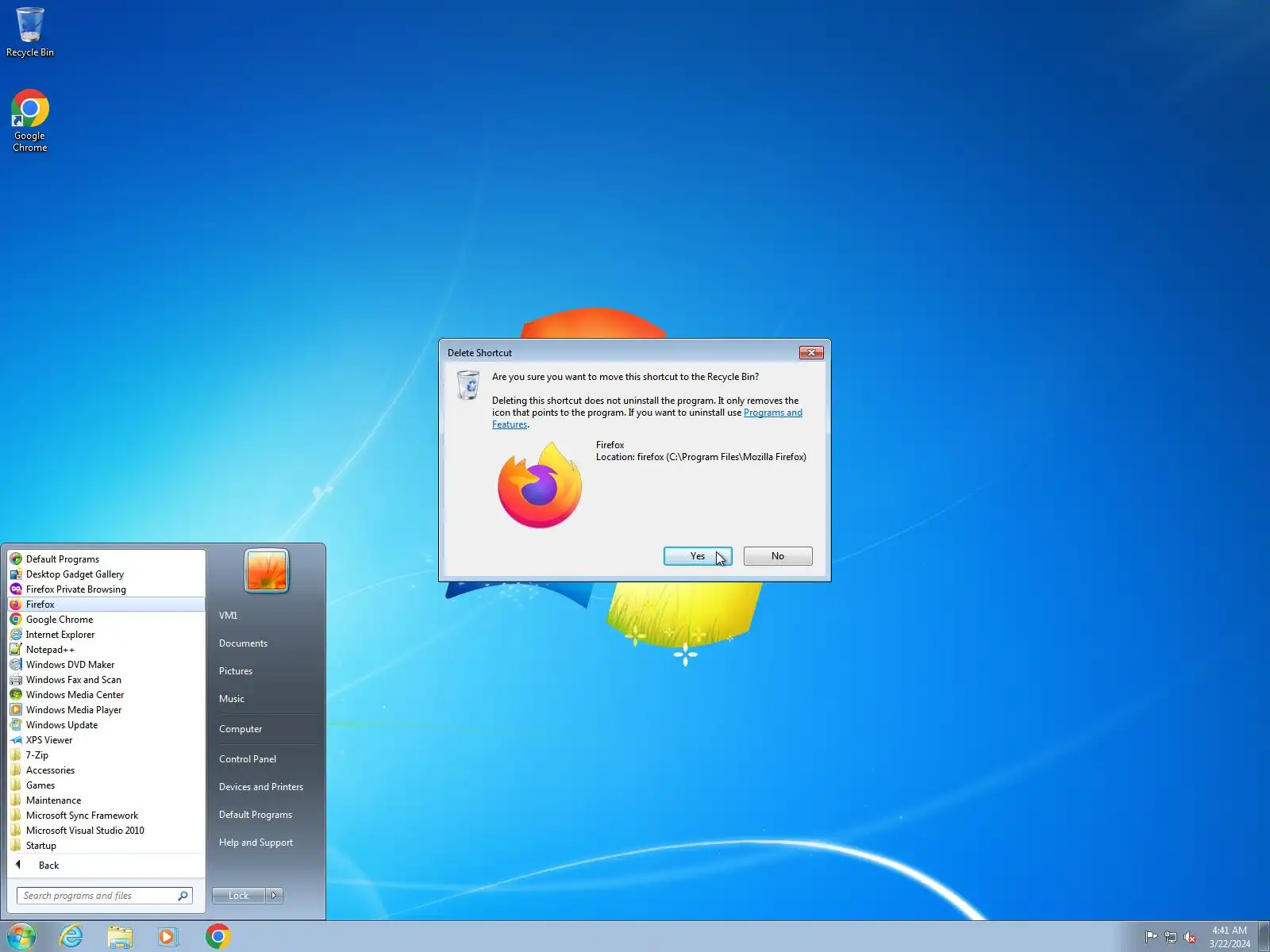Select the Firefox Private Browsing entry text
The width and height of the screenshot is (1270, 952).
[x=76, y=589]
